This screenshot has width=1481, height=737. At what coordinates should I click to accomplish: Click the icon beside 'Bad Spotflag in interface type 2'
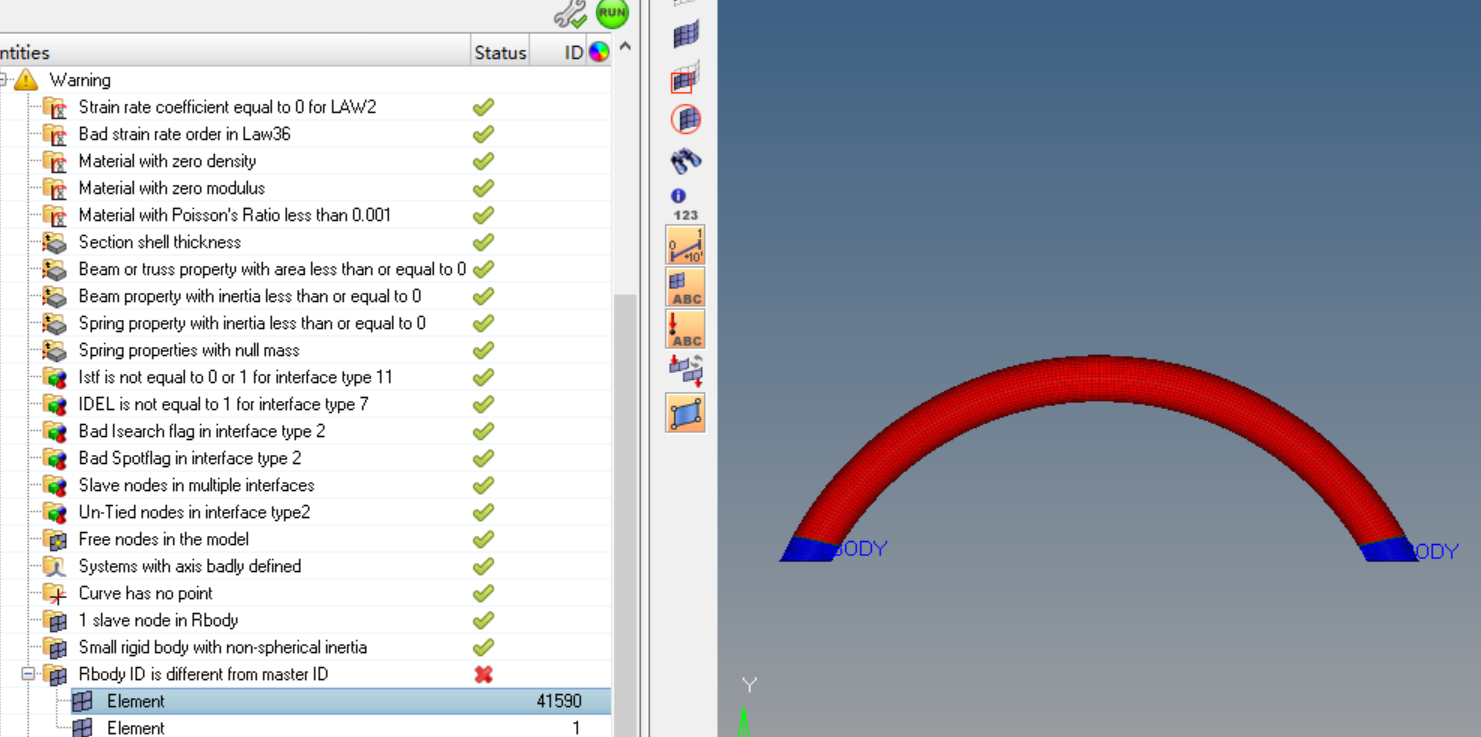54,458
